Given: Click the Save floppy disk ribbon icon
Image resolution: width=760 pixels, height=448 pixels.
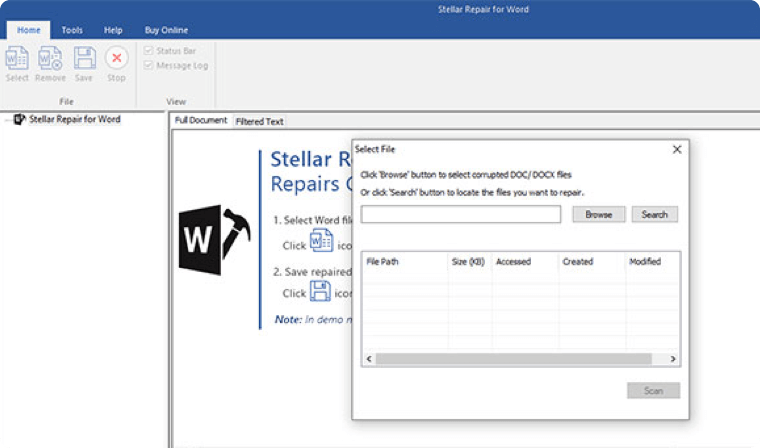Looking at the screenshot, I should pos(84,60).
